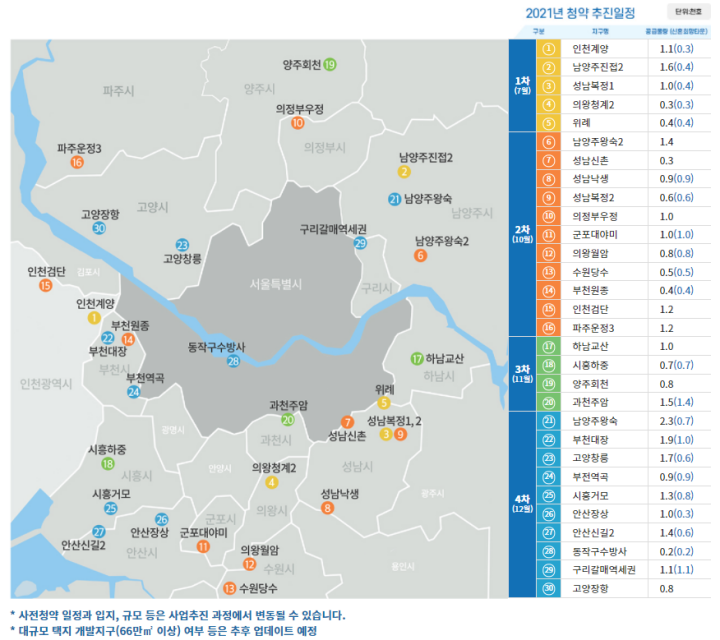Select map marker 29 under 구리갈매역세권
This screenshot has width=720, height=640.
[360, 243]
